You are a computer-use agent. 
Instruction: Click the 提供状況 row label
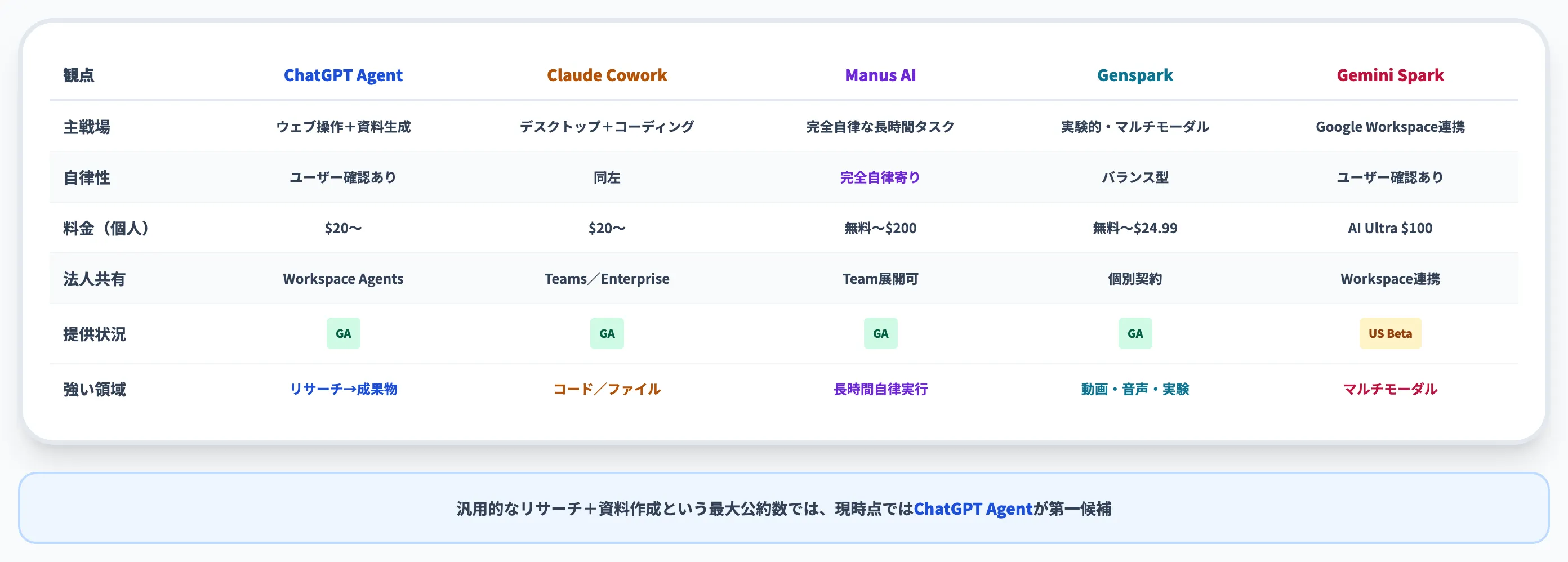95,334
